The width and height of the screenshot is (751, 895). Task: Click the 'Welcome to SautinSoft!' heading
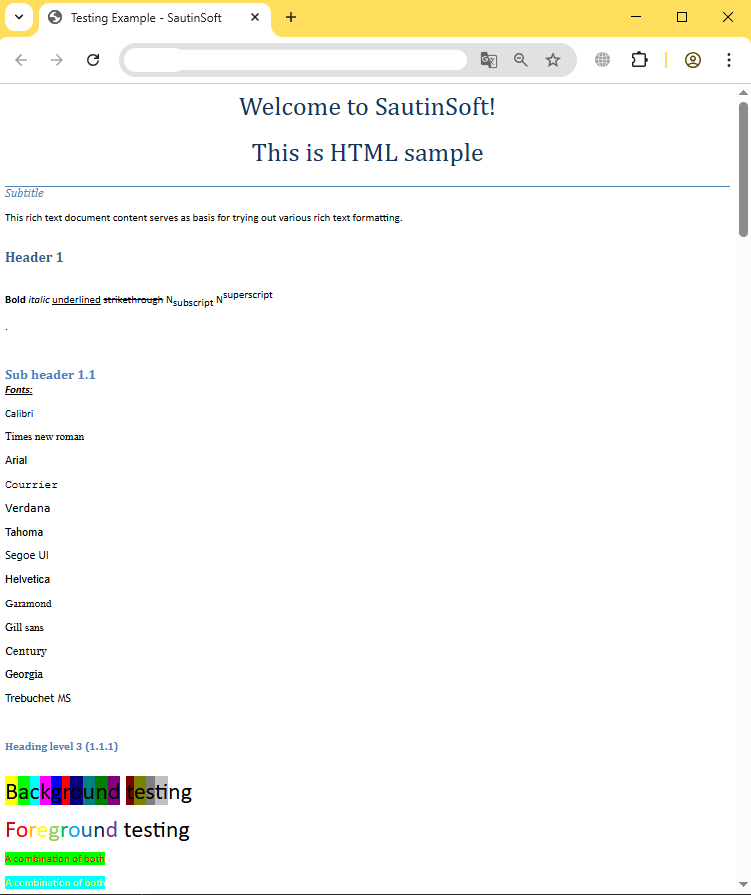[x=367, y=107]
